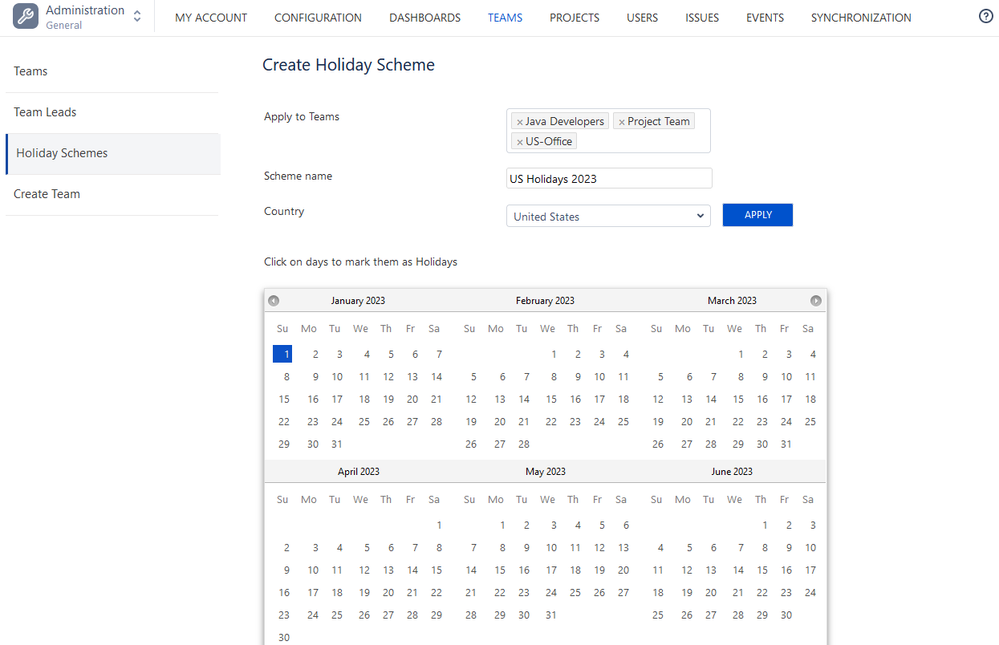Click the 'Click on days' instruction text
Image resolution: width=999 pixels, height=645 pixels.
[361, 262]
